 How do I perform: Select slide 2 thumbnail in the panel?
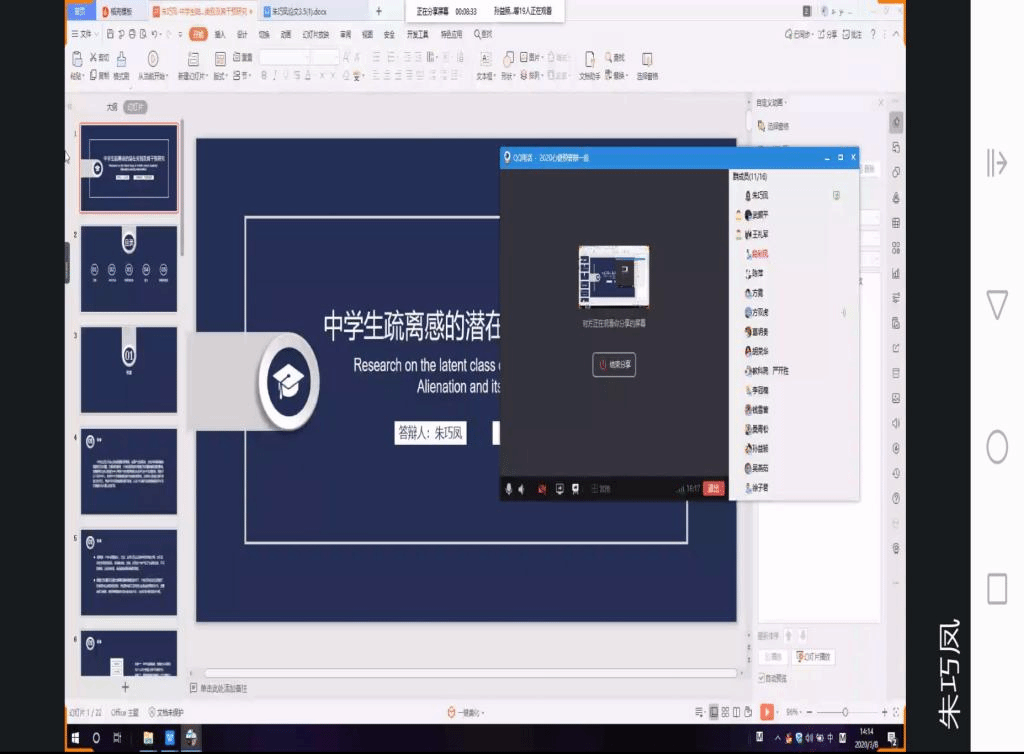[x=129, y=268]
